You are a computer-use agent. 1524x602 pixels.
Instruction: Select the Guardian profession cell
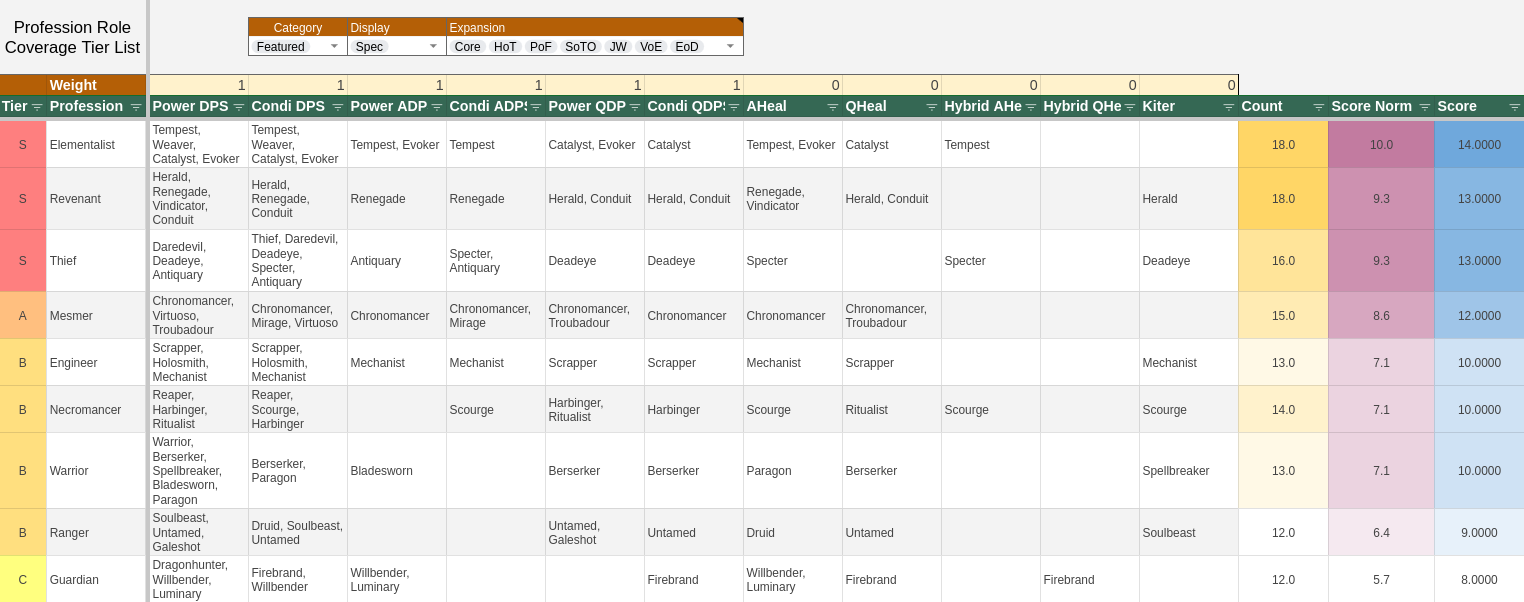click(96, 580)
